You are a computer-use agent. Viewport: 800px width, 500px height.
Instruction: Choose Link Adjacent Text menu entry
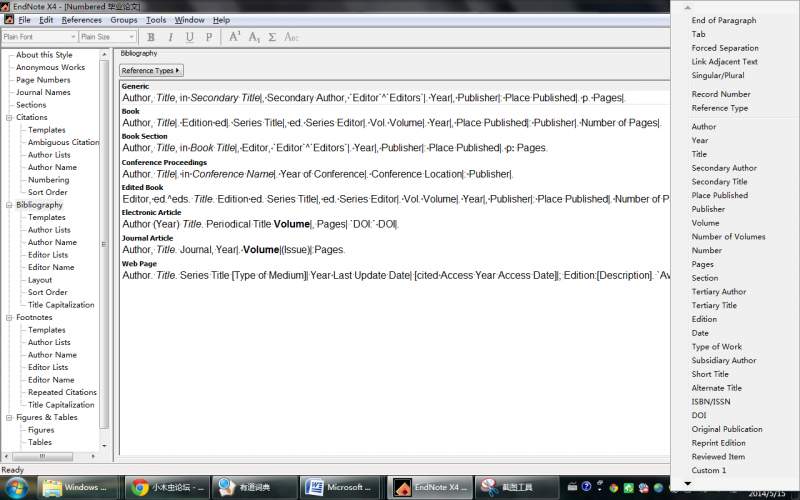(x=724, y=62)
